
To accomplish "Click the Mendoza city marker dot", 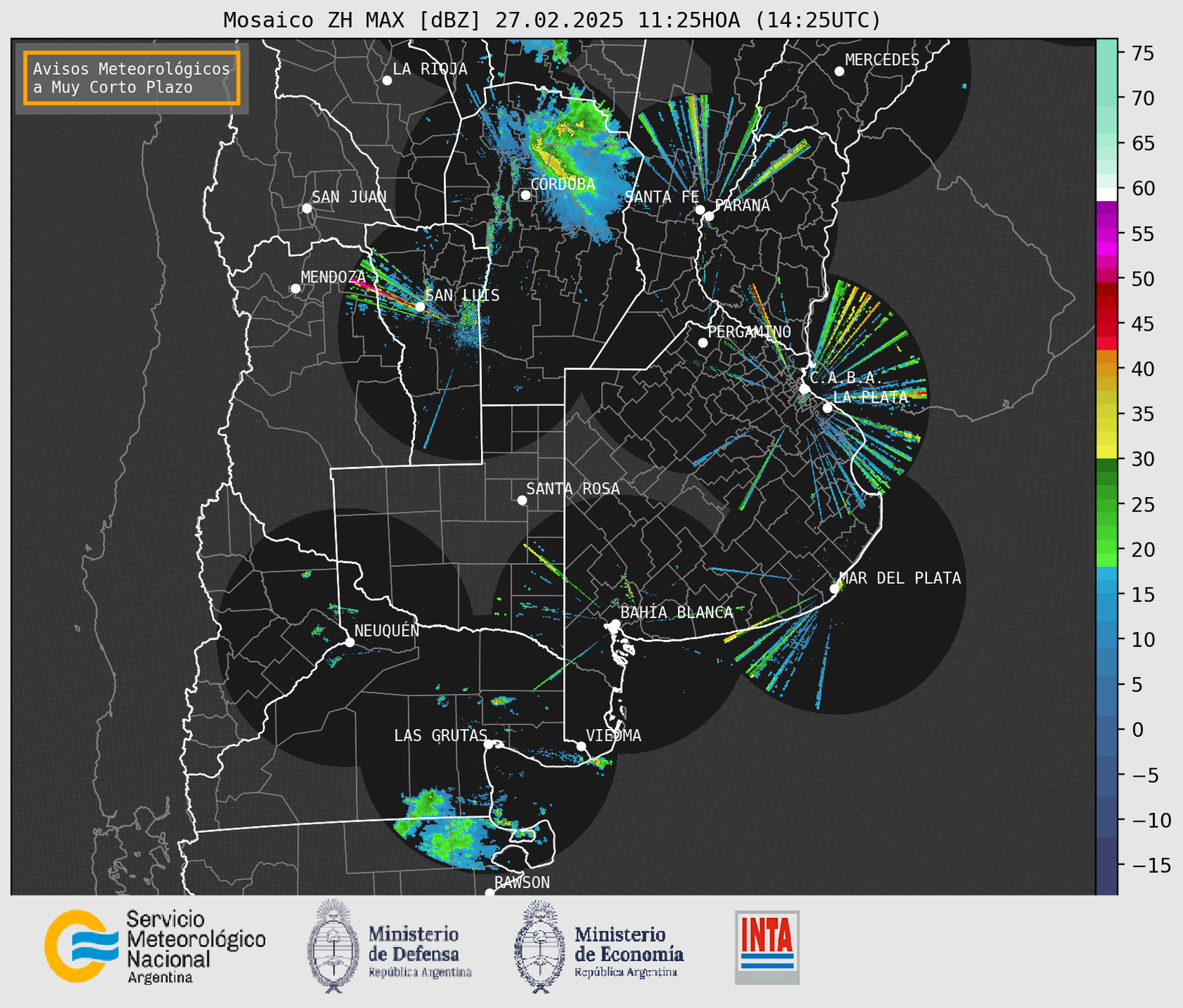I will click(295, 289).
